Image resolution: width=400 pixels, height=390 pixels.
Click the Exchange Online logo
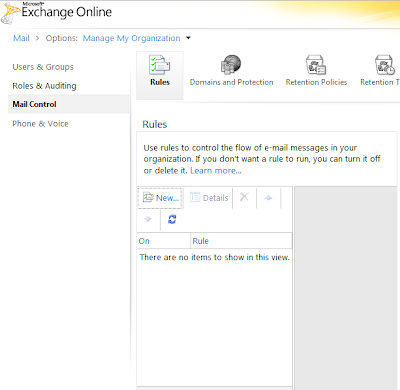tap(57, 13)
